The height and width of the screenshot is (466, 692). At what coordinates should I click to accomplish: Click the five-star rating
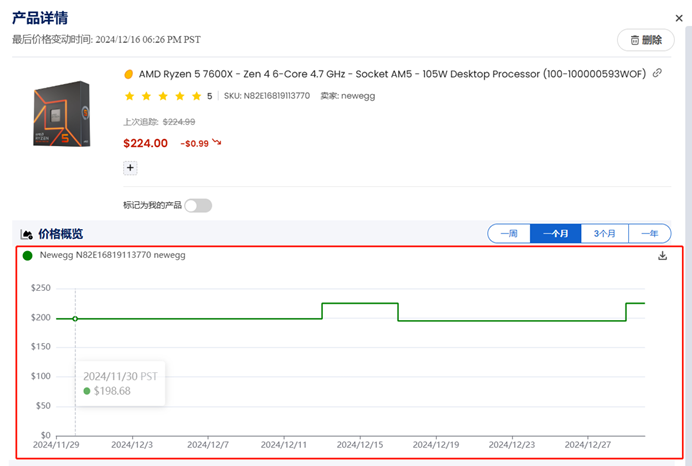(x=163, y=96)
